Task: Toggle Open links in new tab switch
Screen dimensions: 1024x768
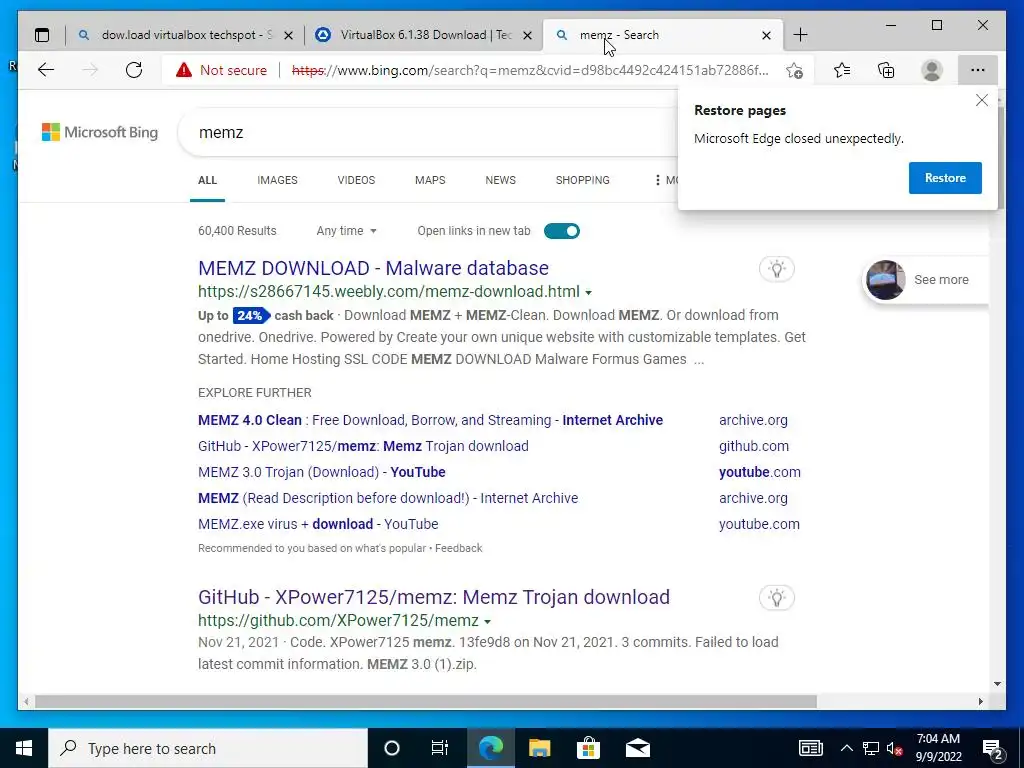Action: point(562,231)
